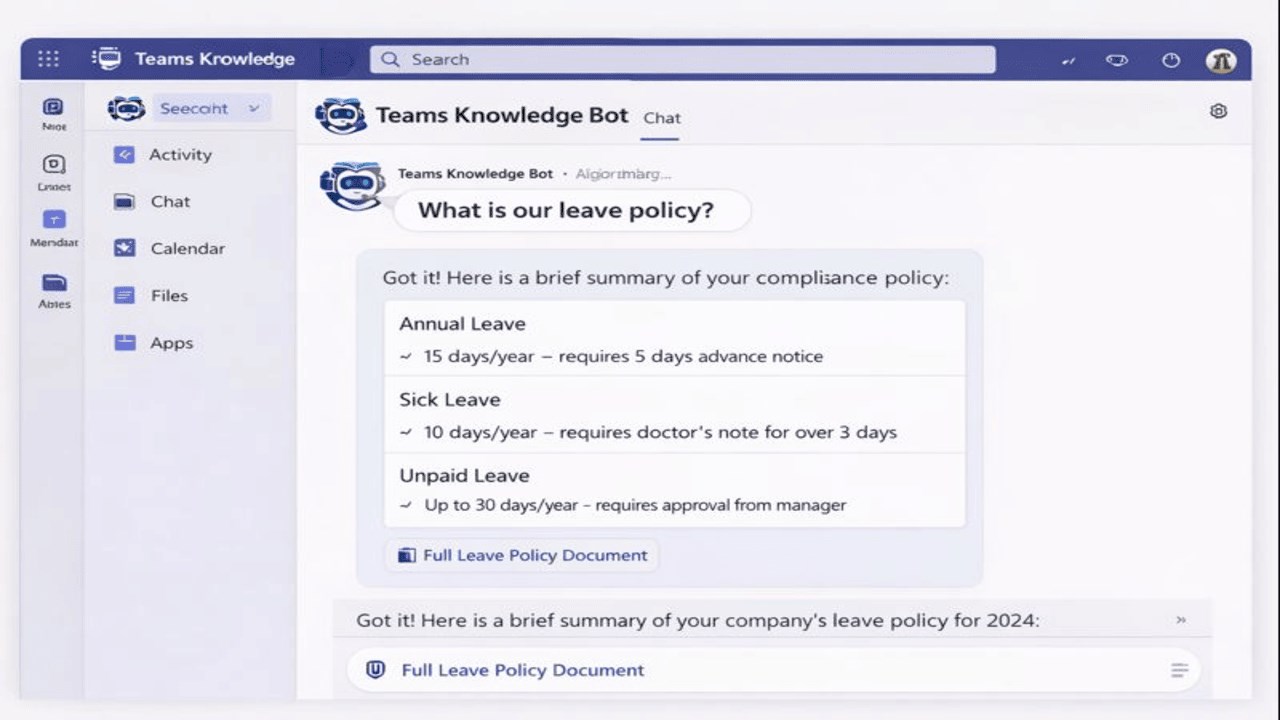Image resolution: width=1280 pixels, height=720 pixels.
Task: Click the user profile avatar
Action: (1220, 60)
